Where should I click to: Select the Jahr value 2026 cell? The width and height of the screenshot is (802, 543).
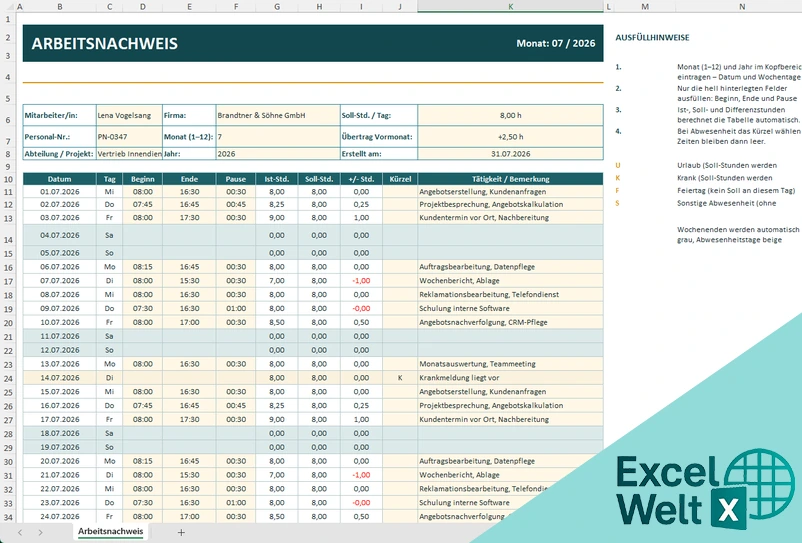coord(278,154)
